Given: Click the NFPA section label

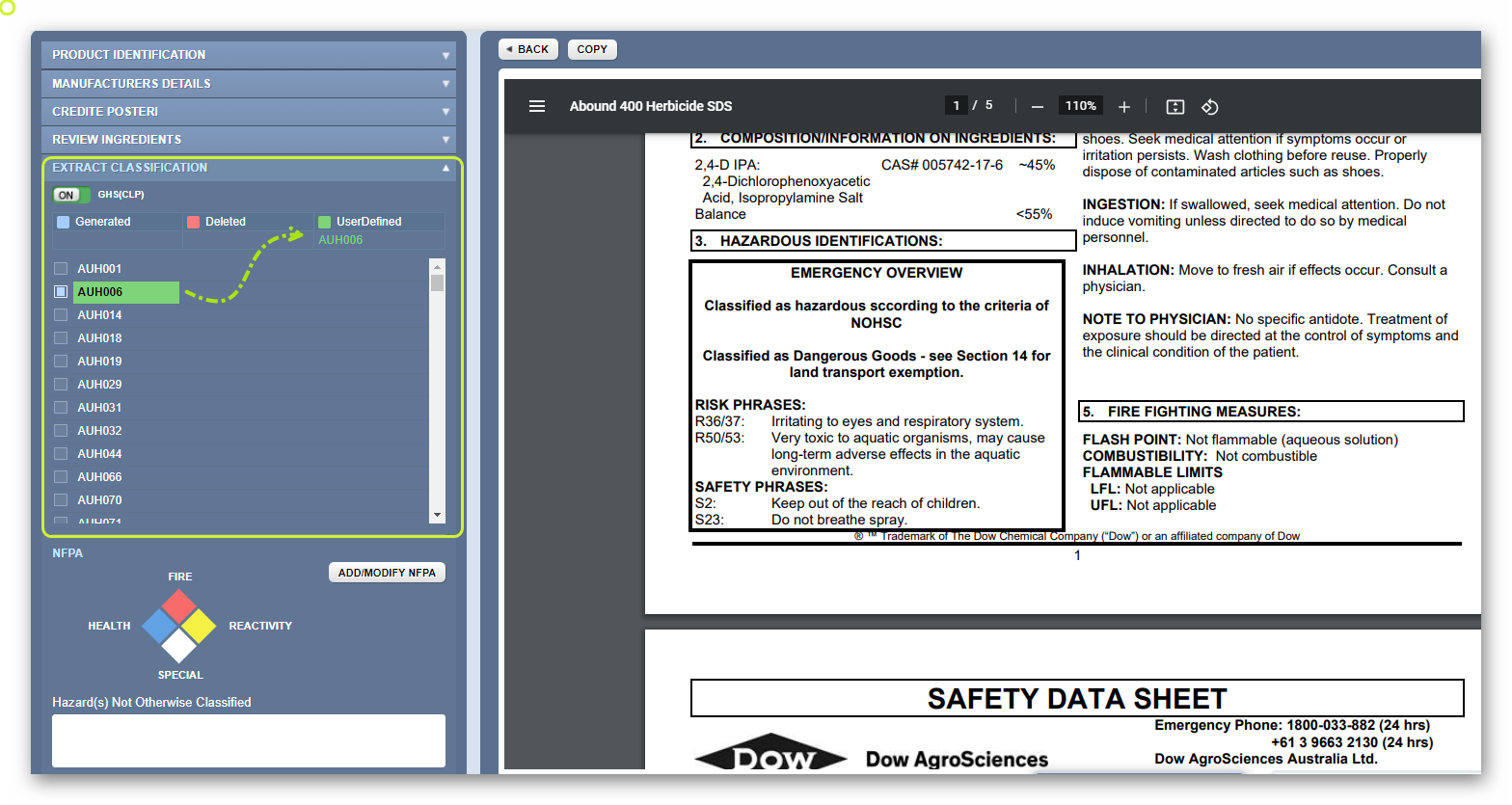Looking at the screenshot, I should (67, 553).
